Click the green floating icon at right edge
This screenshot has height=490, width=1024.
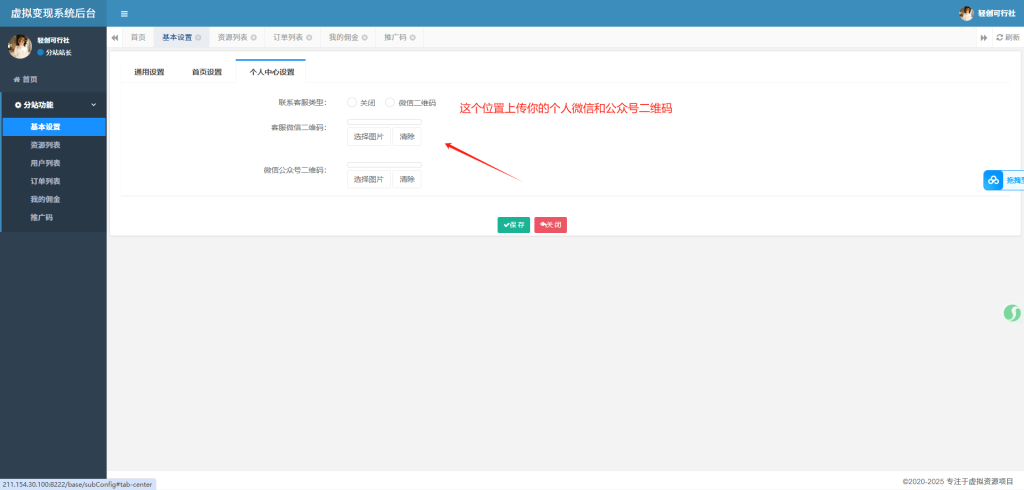click(x=1012, y=313)
